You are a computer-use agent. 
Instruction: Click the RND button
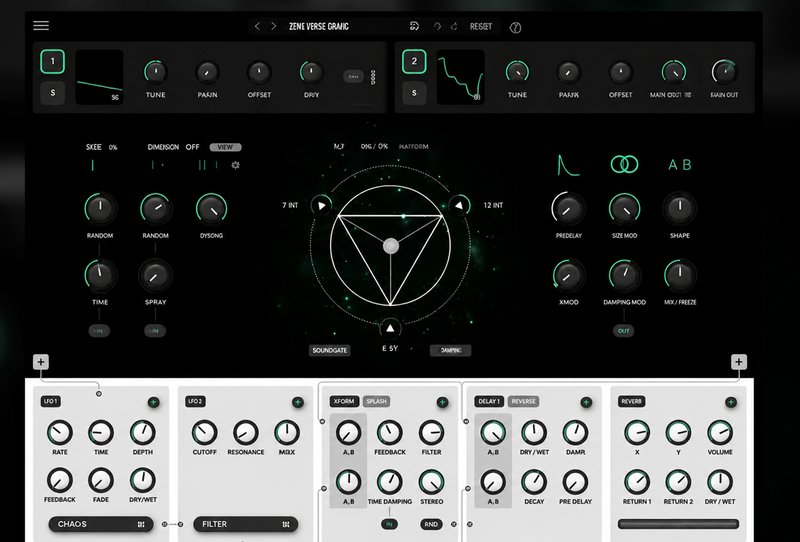click(431, 524)
